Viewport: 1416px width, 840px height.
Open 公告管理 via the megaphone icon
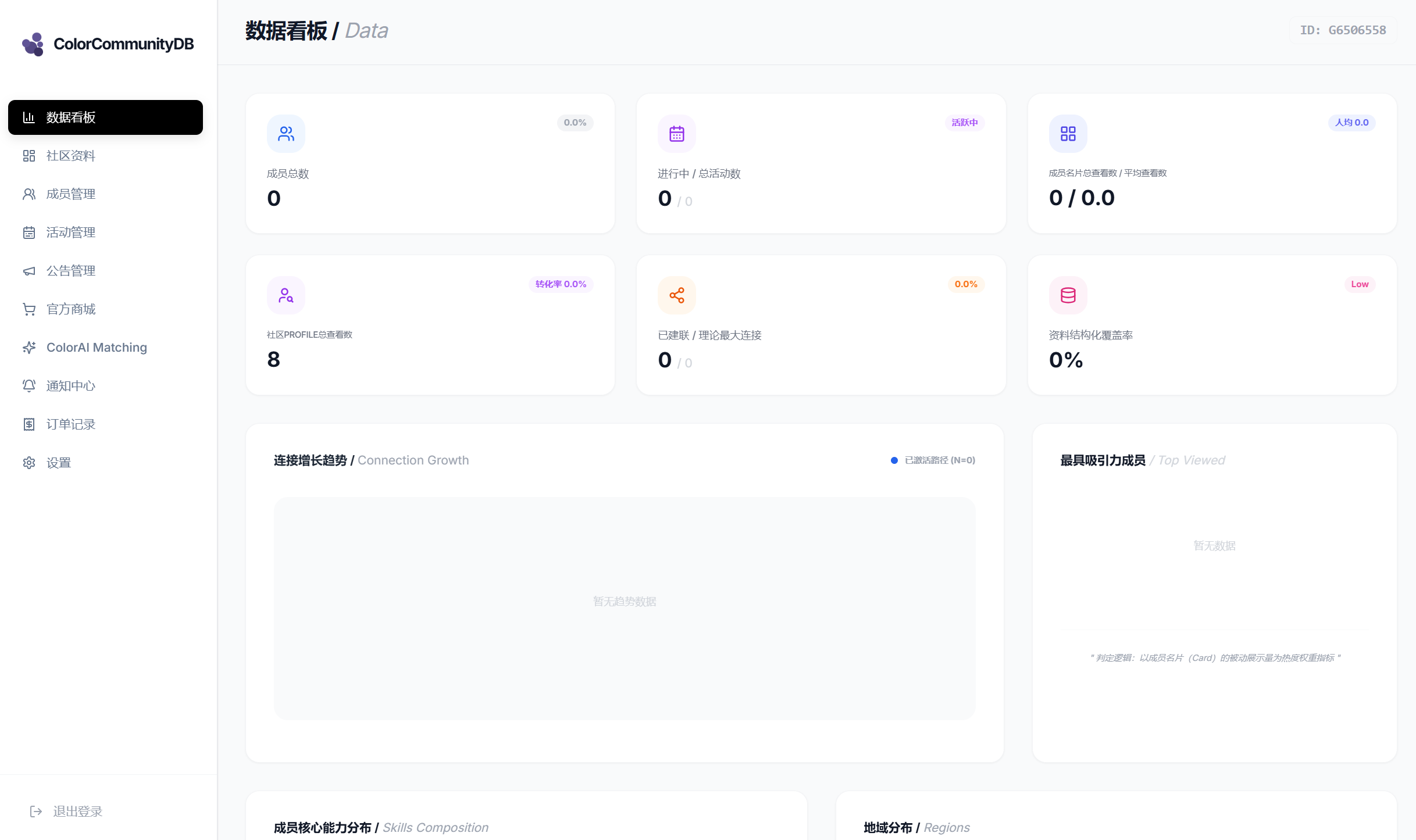29,270
